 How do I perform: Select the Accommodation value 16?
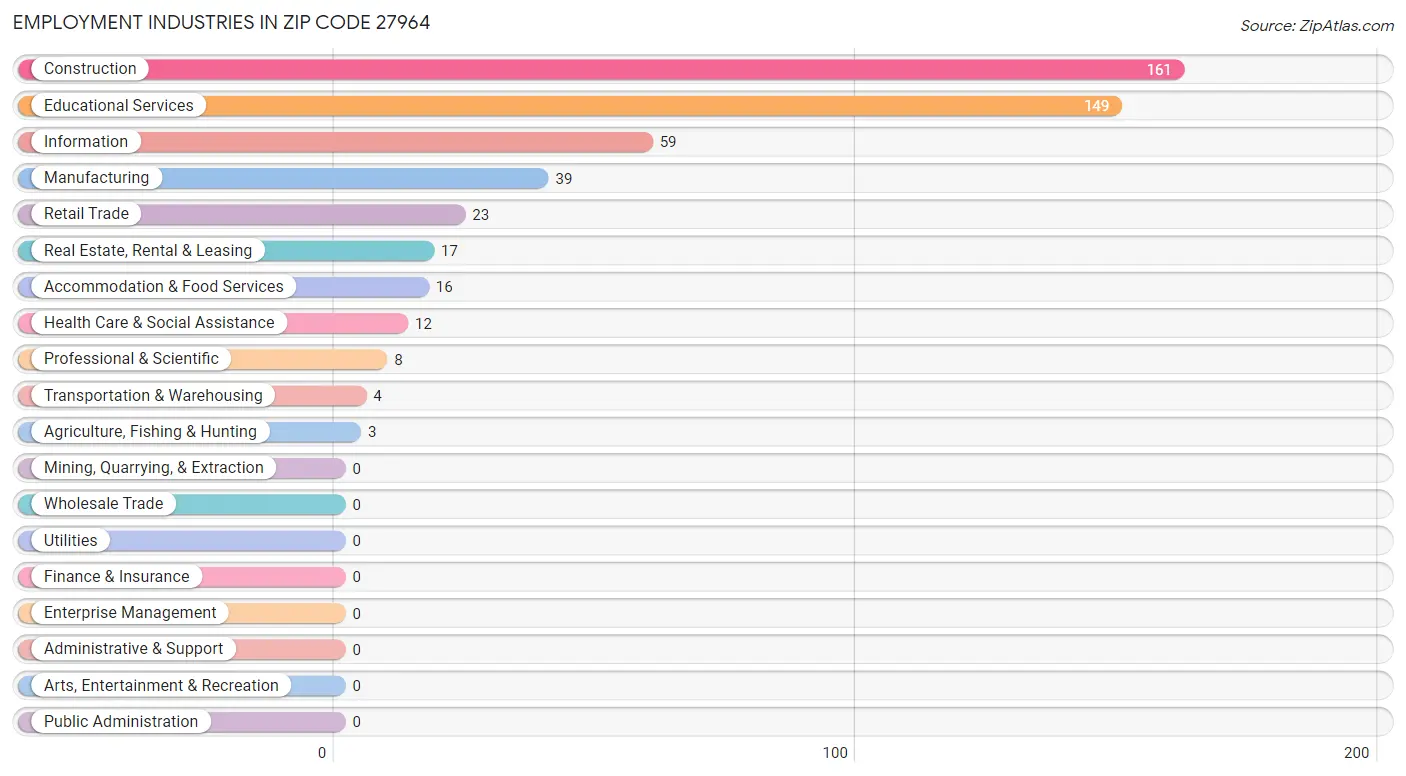(x=444, y=287)
